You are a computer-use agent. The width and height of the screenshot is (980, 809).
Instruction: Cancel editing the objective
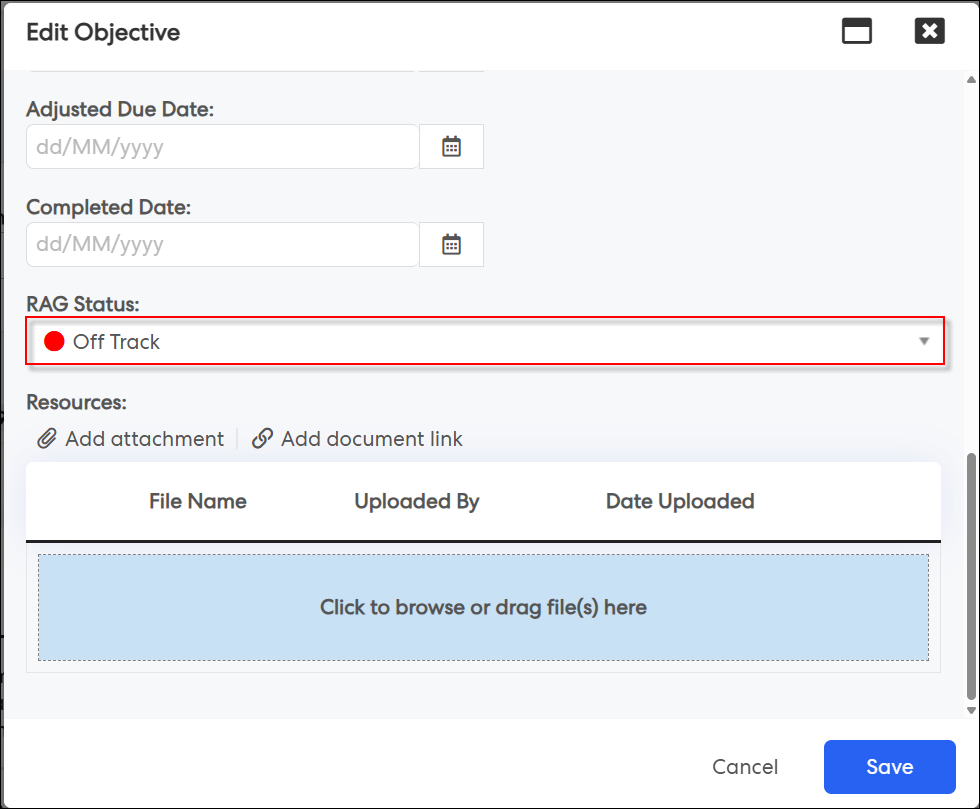745,767
